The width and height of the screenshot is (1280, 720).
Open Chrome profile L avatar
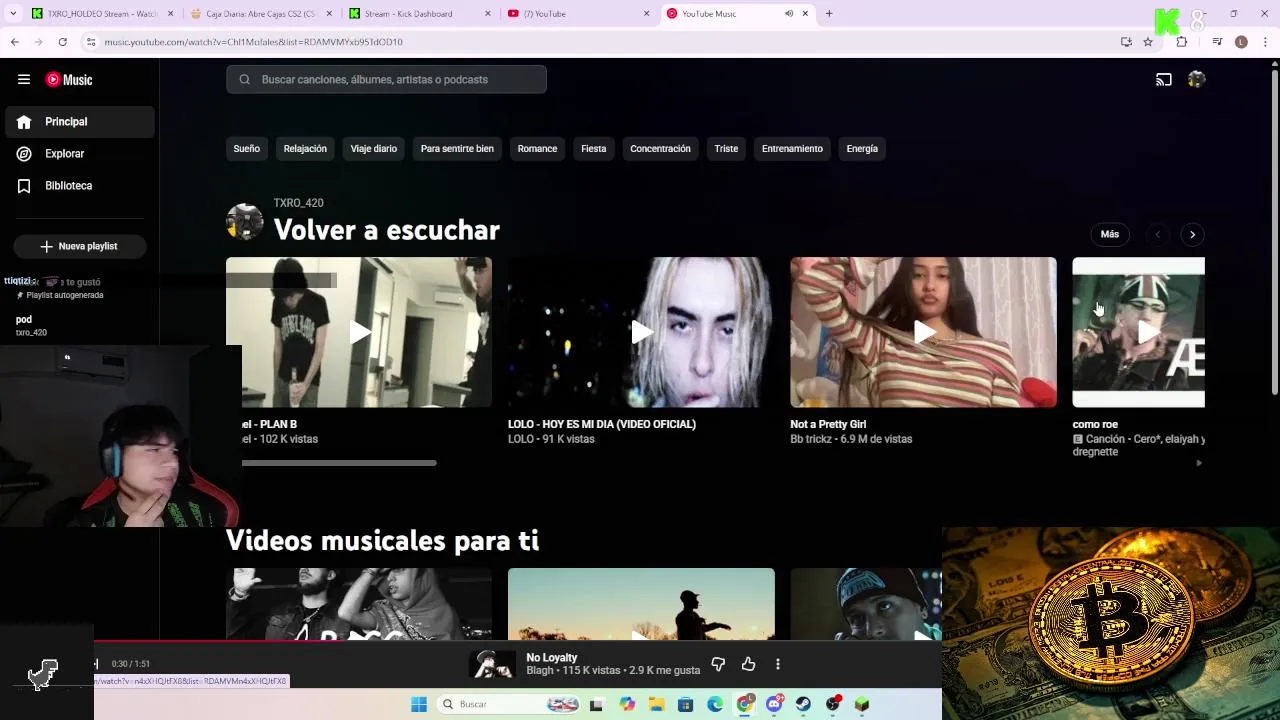(1241, 42)
